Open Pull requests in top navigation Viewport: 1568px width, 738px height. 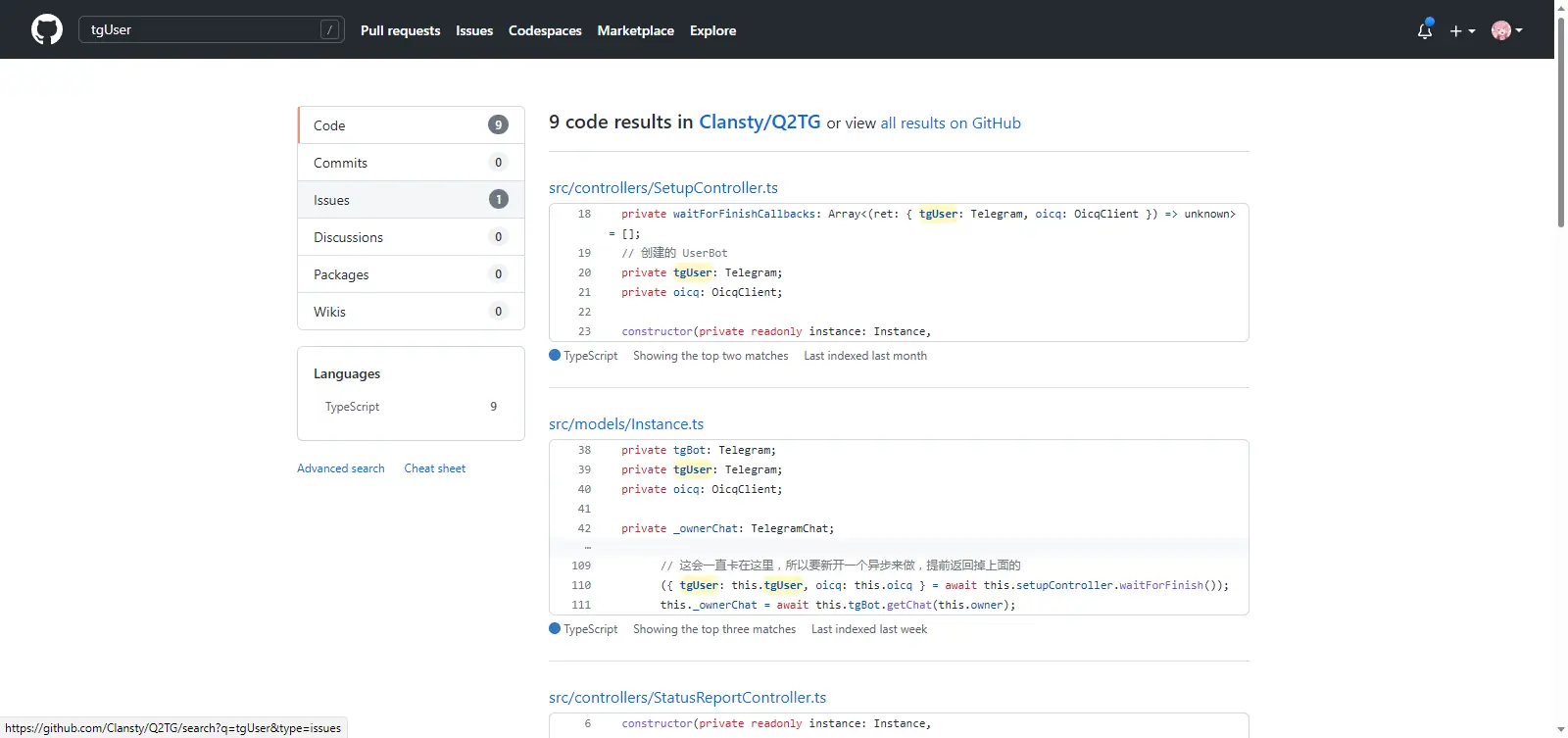[x=400, y=30]
